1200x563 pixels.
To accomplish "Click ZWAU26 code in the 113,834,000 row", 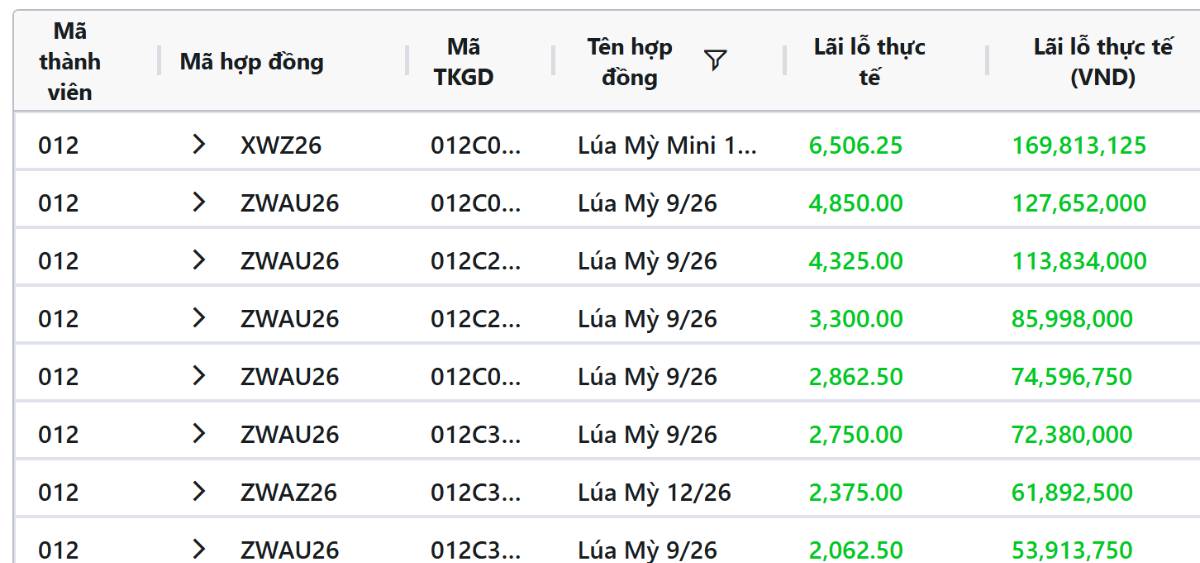I will tap(289, 262).
